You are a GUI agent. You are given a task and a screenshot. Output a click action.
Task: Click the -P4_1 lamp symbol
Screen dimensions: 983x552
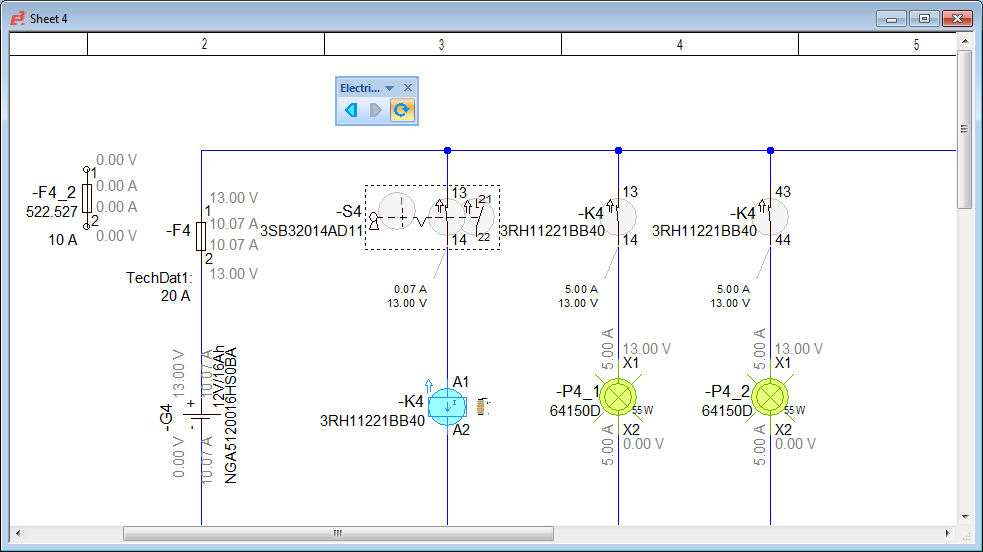(619, 397)
